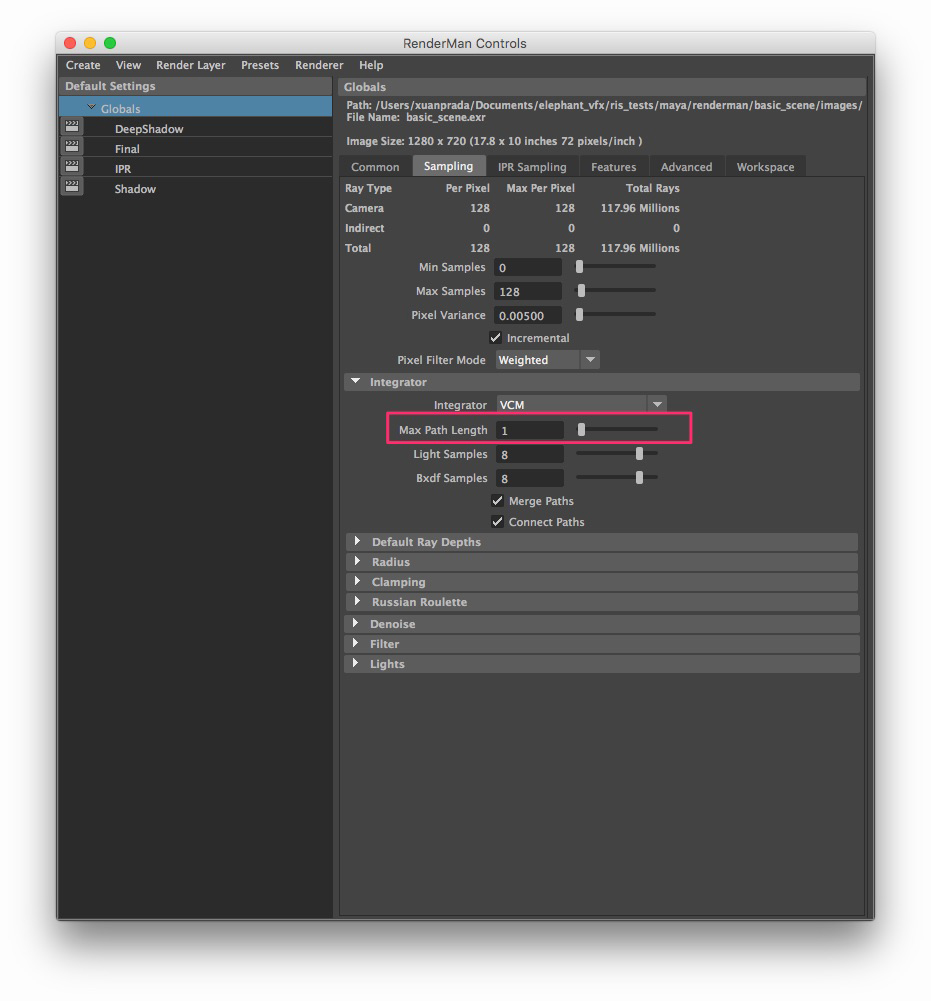Close the RenderMan Controls window

(70, 43)
